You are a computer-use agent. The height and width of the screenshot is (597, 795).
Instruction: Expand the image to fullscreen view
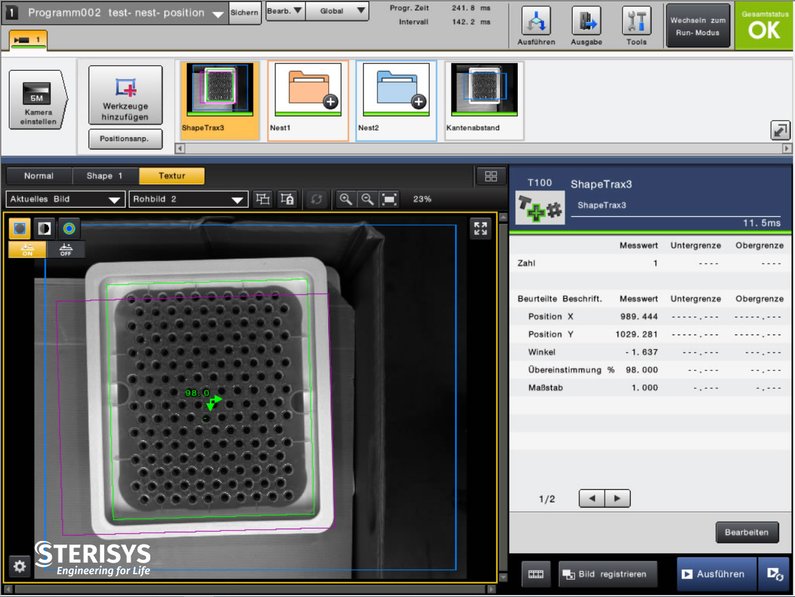coord(480,229)
